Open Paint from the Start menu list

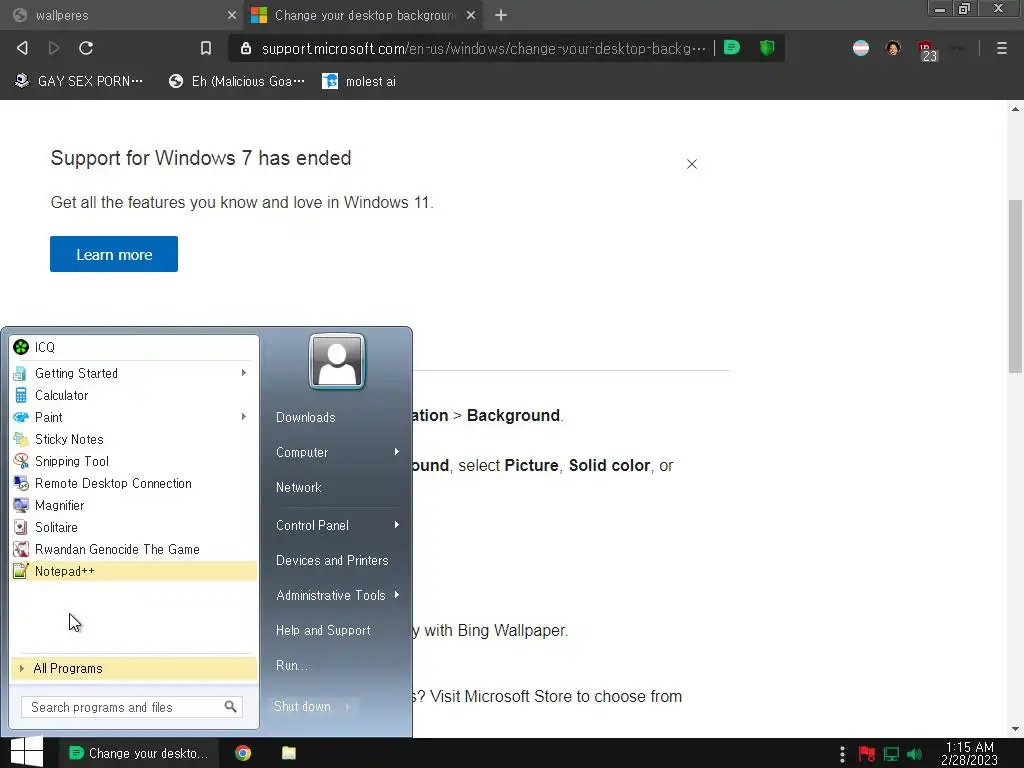(134, 417)
